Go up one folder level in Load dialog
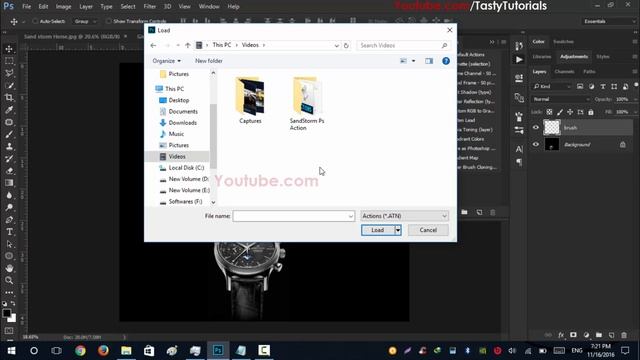The image size is (640, 360). point(187,45)
